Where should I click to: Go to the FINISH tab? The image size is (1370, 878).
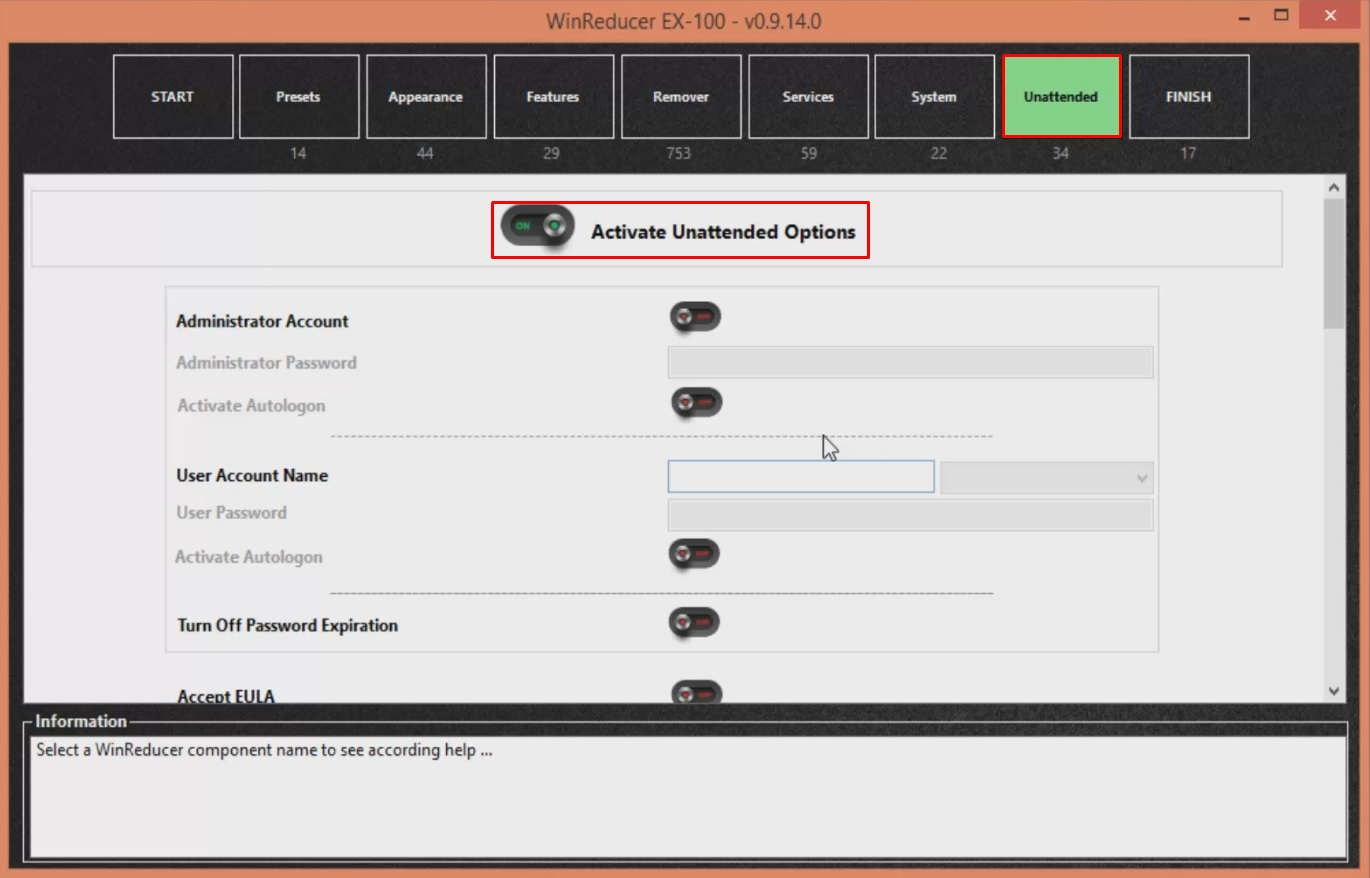1189,96
